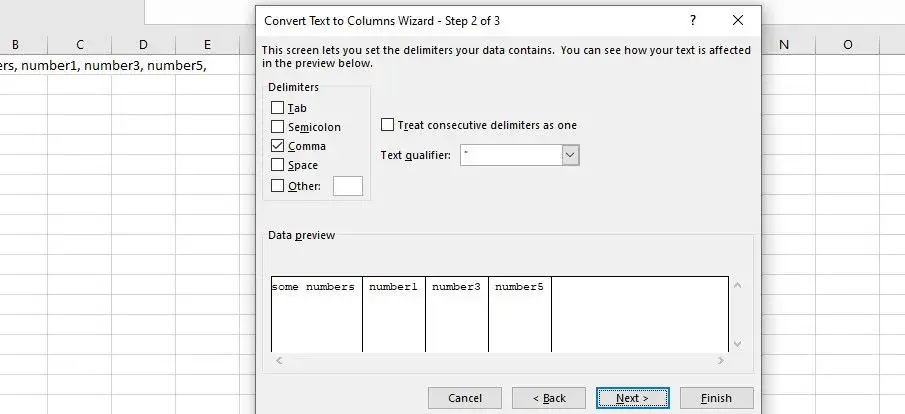The image size is (905, 414).
Task: Uncheck the Comma delimiter checkbox
Action: coord(278,146)
